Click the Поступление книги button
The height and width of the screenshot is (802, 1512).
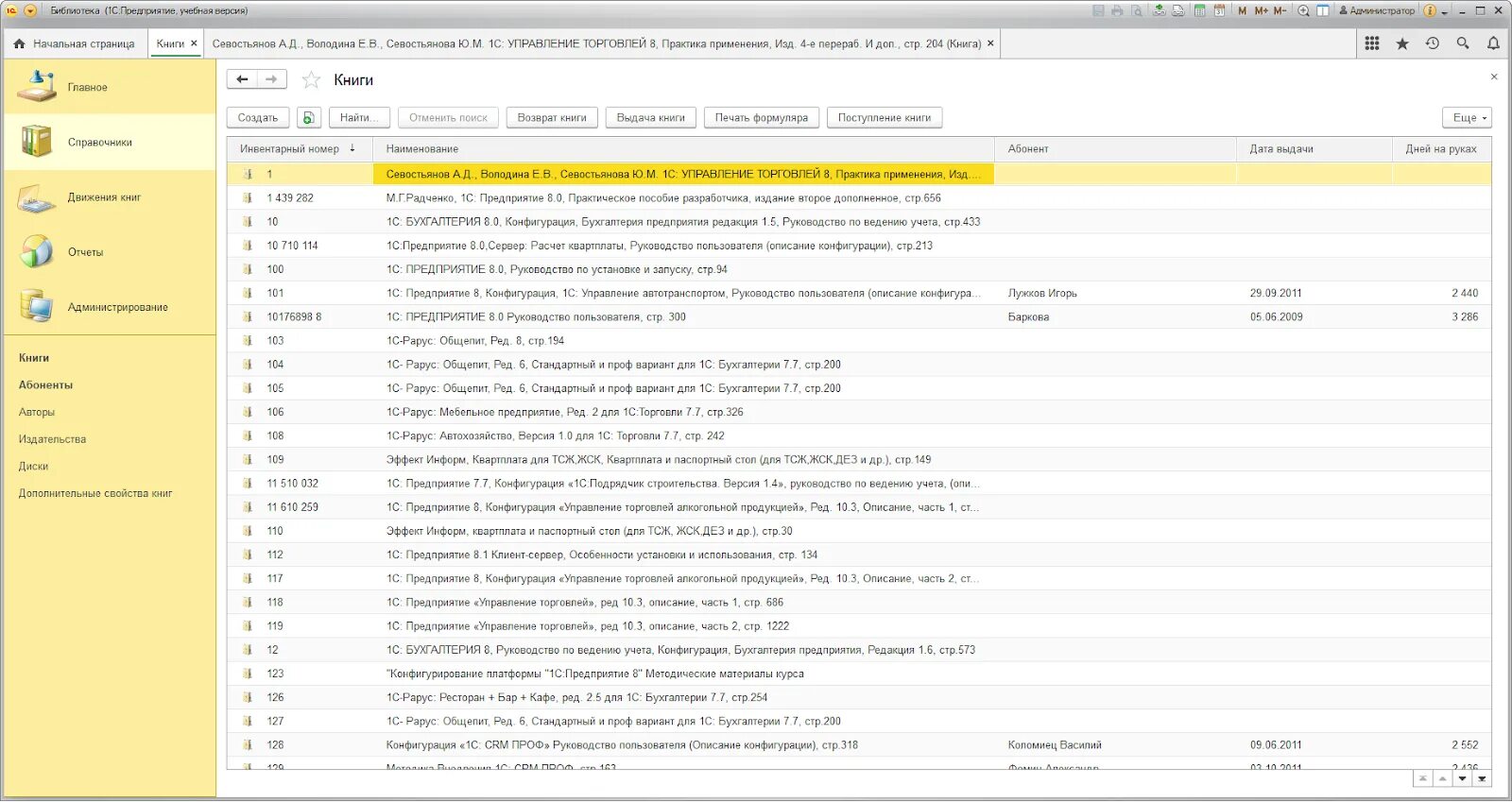click(x=885, y=118)
